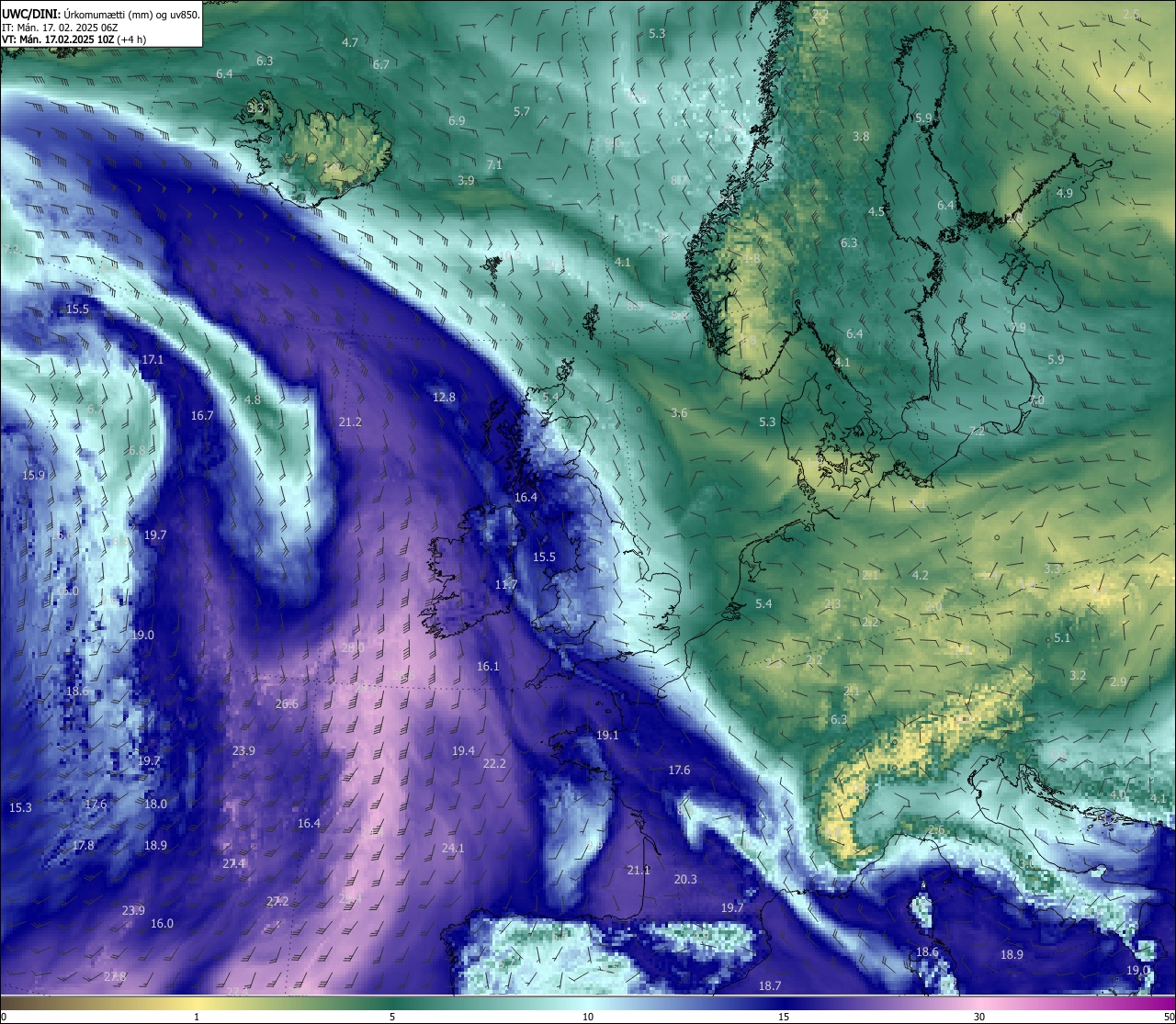
Task: Click the 19.4 value southwest of Brittany
Action: coord(463,751)
